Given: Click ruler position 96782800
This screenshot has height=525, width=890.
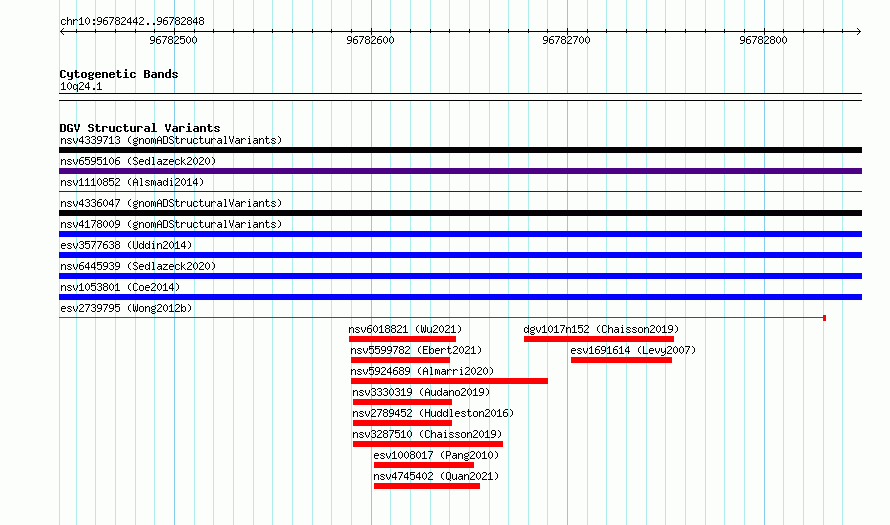Looking at the screenshot, I should (763, 40).
